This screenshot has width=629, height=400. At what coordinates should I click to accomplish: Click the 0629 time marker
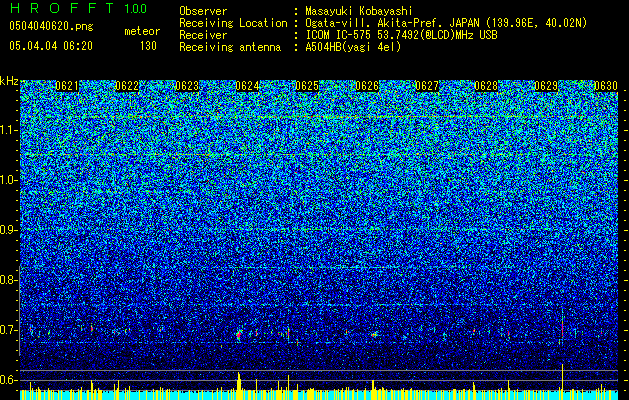[546, 86]
